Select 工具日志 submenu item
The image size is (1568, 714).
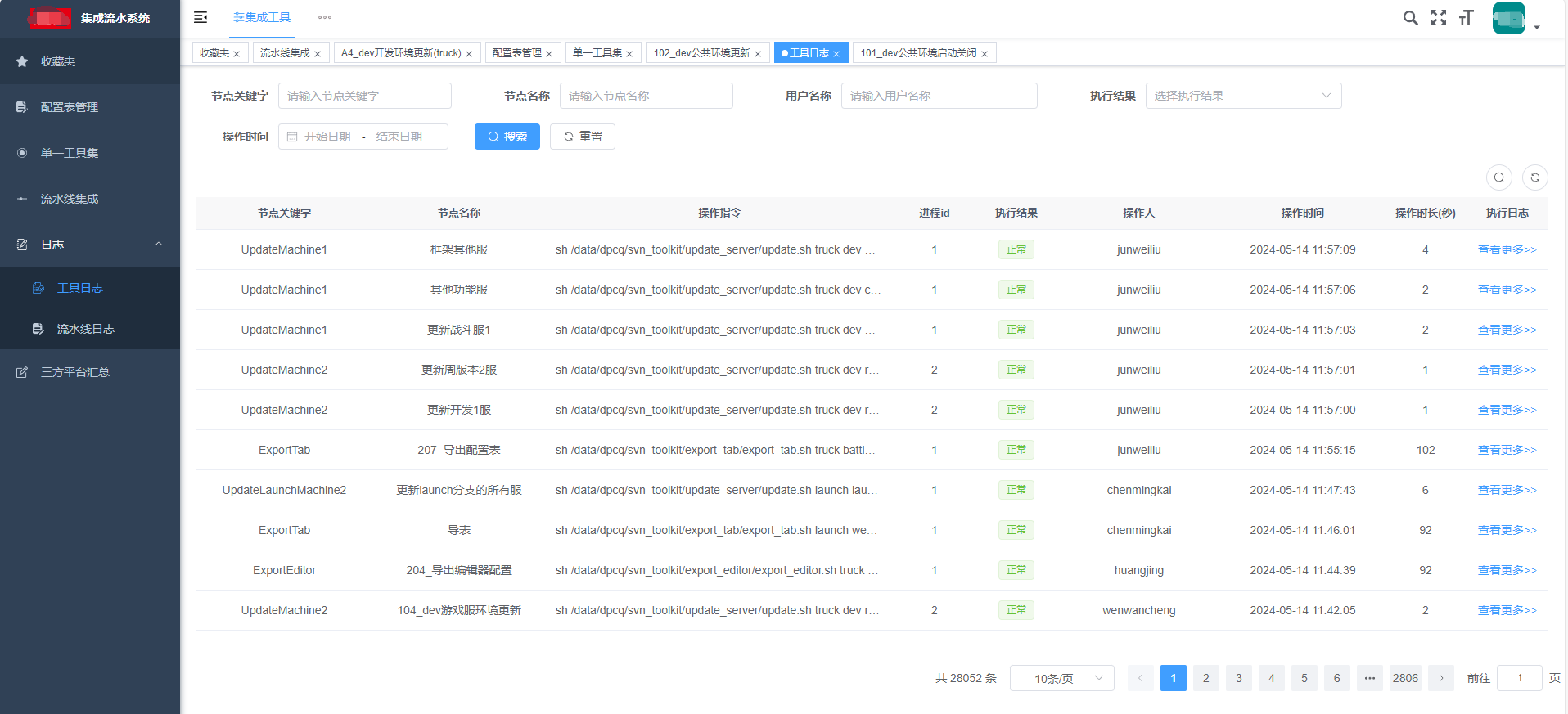point(90,288)
